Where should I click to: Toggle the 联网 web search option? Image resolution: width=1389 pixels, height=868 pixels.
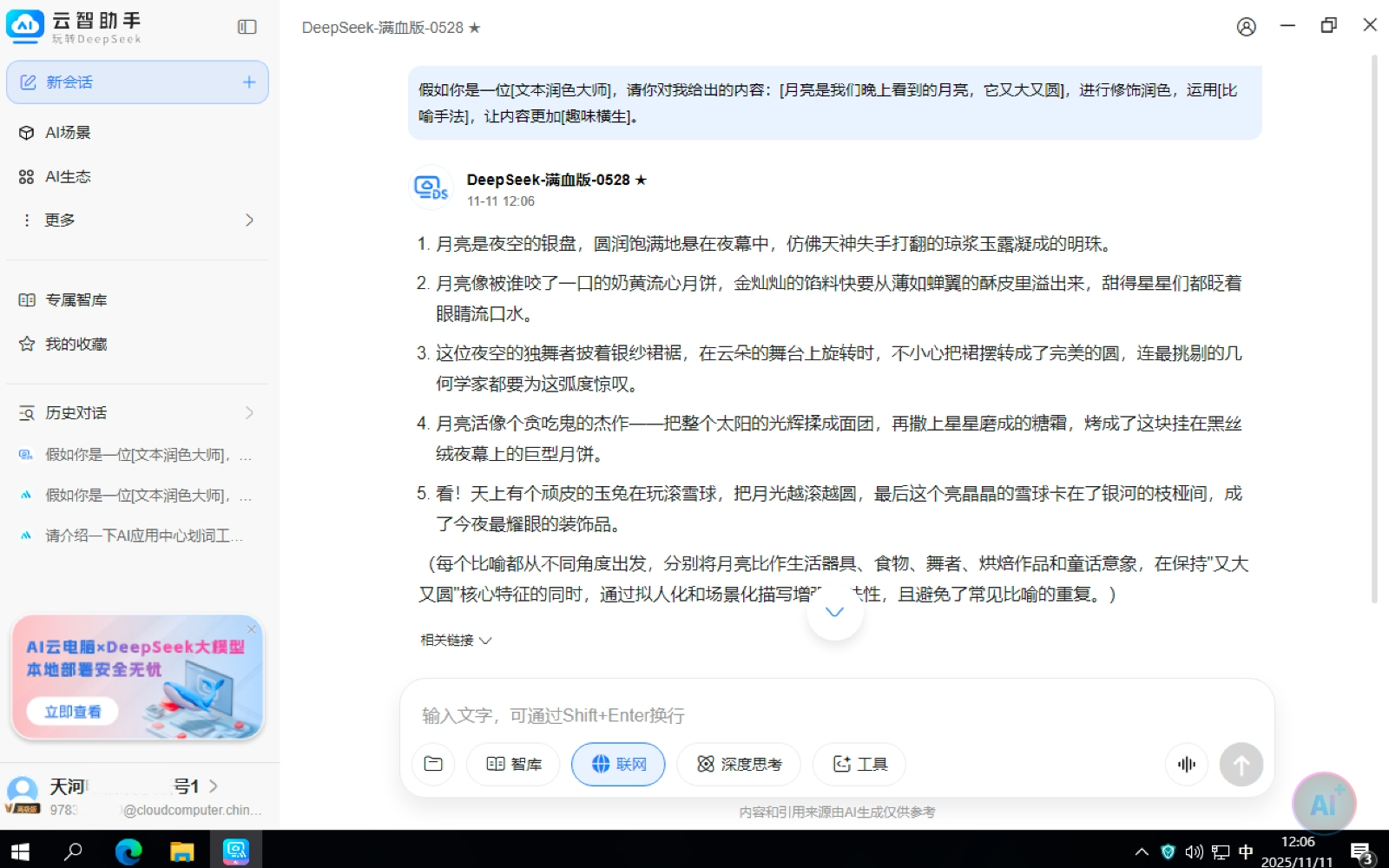point(618,764)
